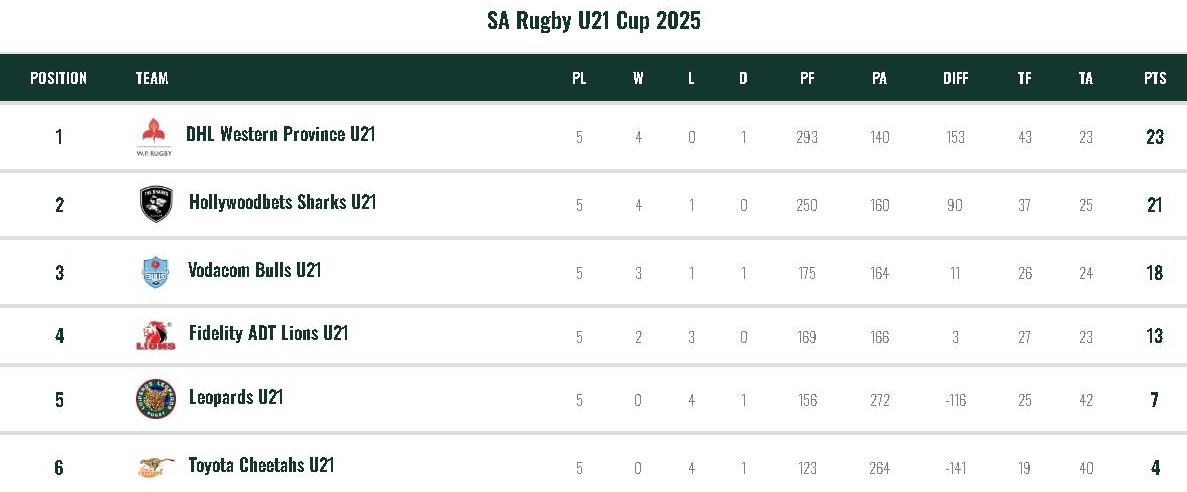Select Vodacom Bulls U21 team name
1187x492 pixels.
(254, 270)
